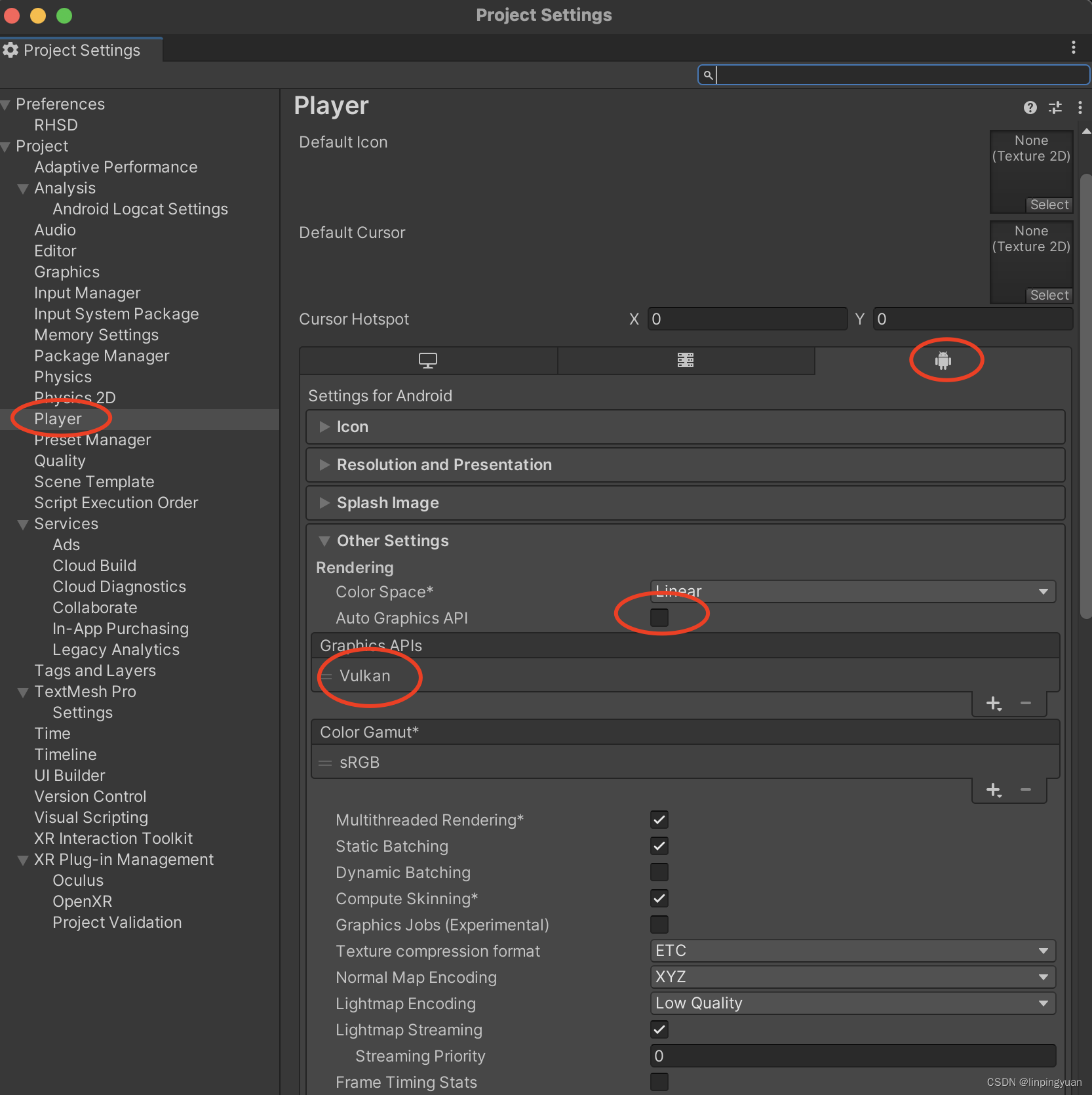Open the Player component kebab menu
This screenshot has height=1095, width=1092.
coord(1080,108)
